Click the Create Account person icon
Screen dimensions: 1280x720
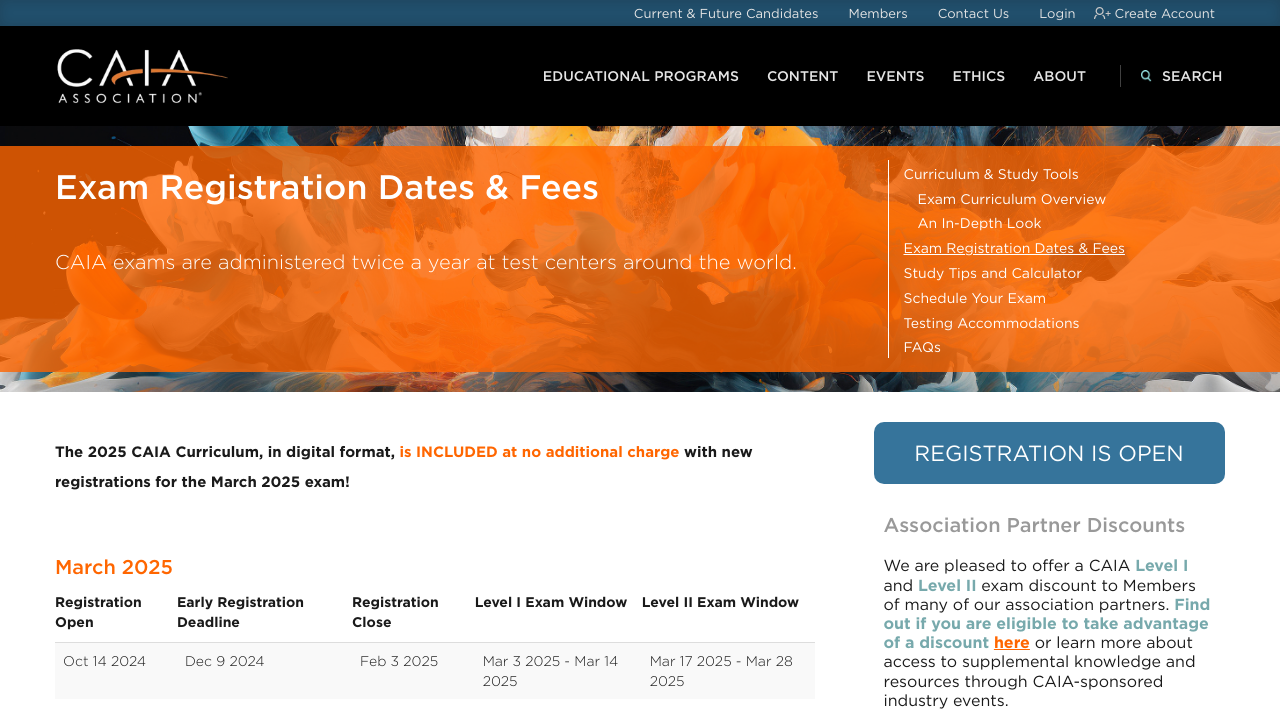click(x=1102, y=13)
